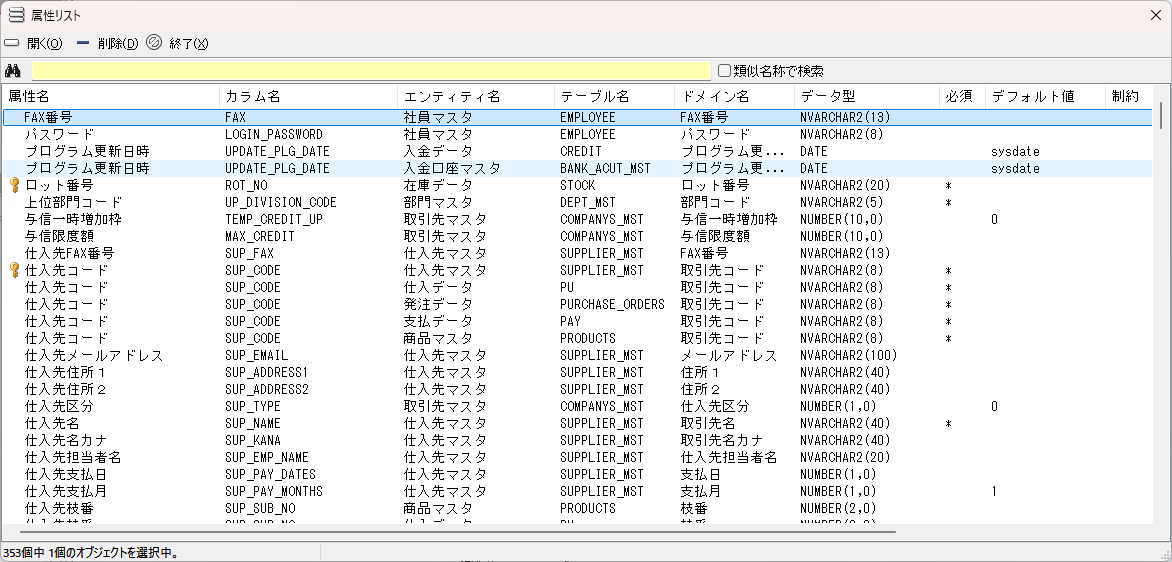Screen dimensions: 1172x562
Task: Sort by the カラム名 column header
Action: coord(309,96)
